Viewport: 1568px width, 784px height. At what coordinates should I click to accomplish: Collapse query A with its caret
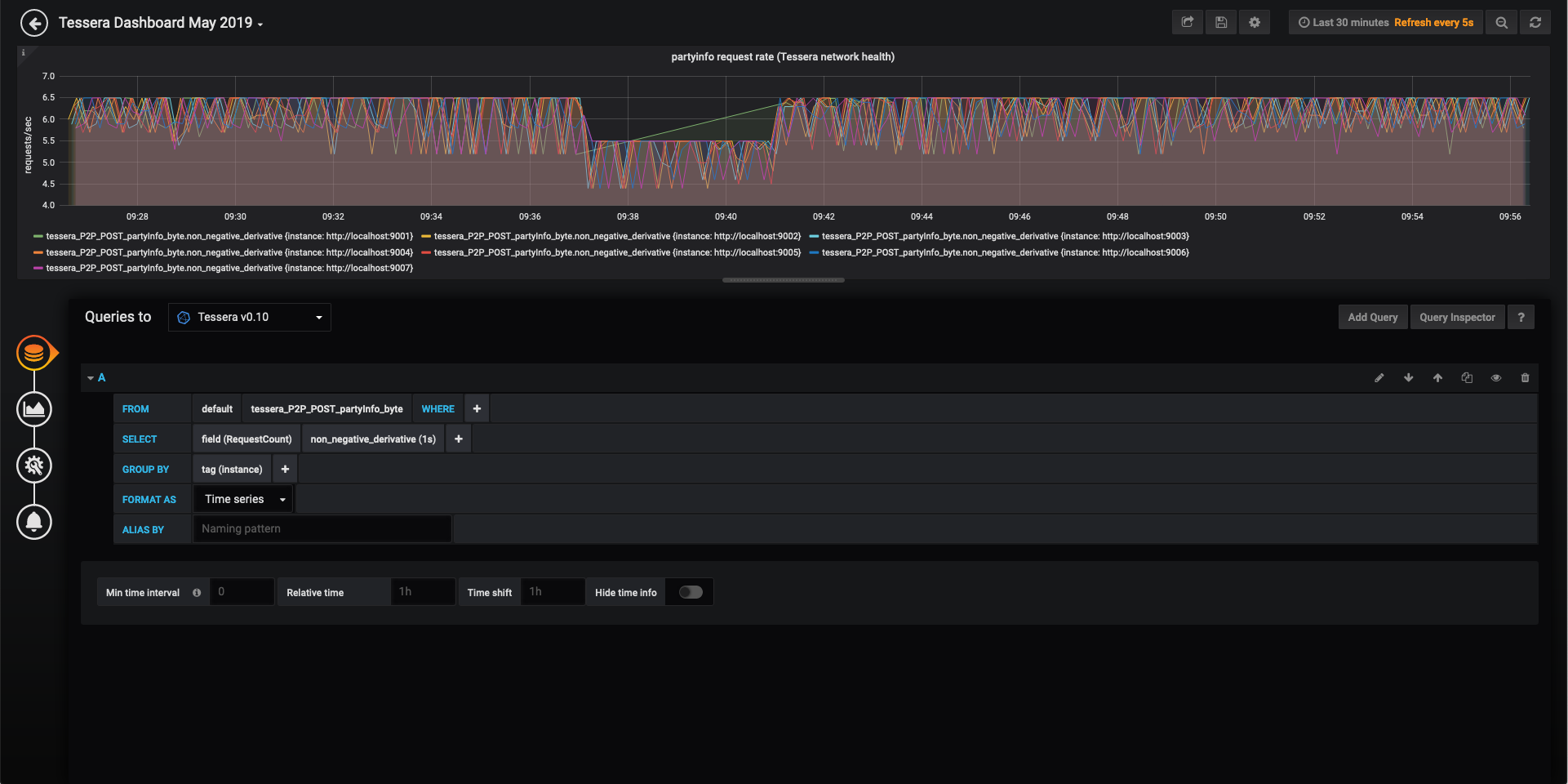click(91, 378)
